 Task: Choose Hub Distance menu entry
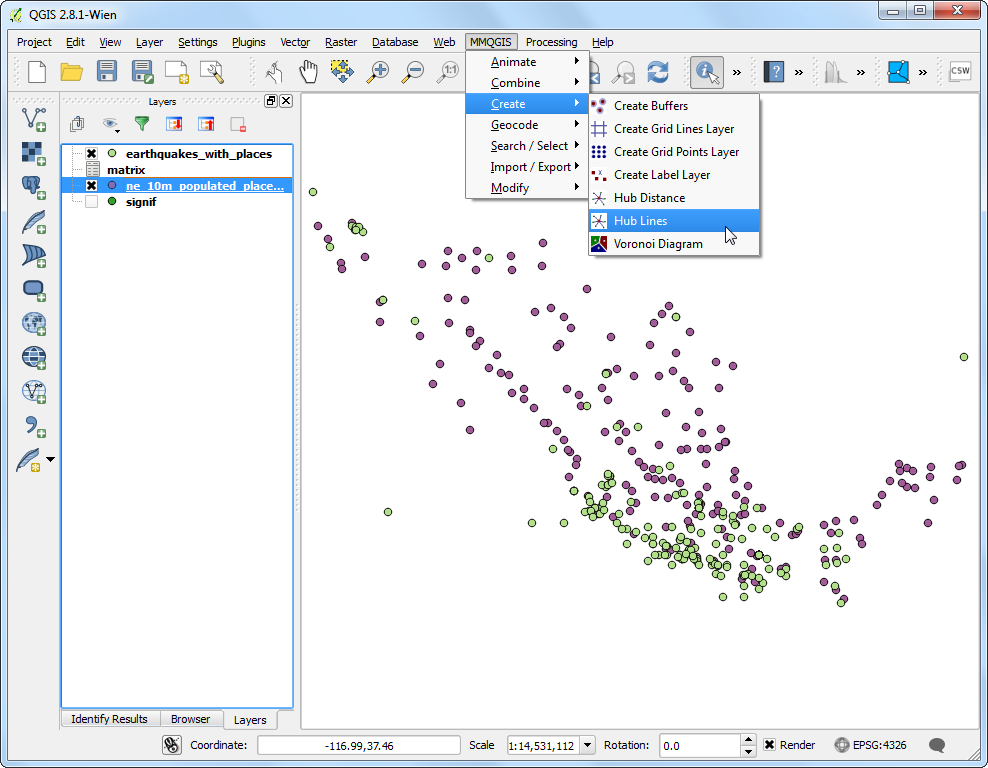[674, 198]
